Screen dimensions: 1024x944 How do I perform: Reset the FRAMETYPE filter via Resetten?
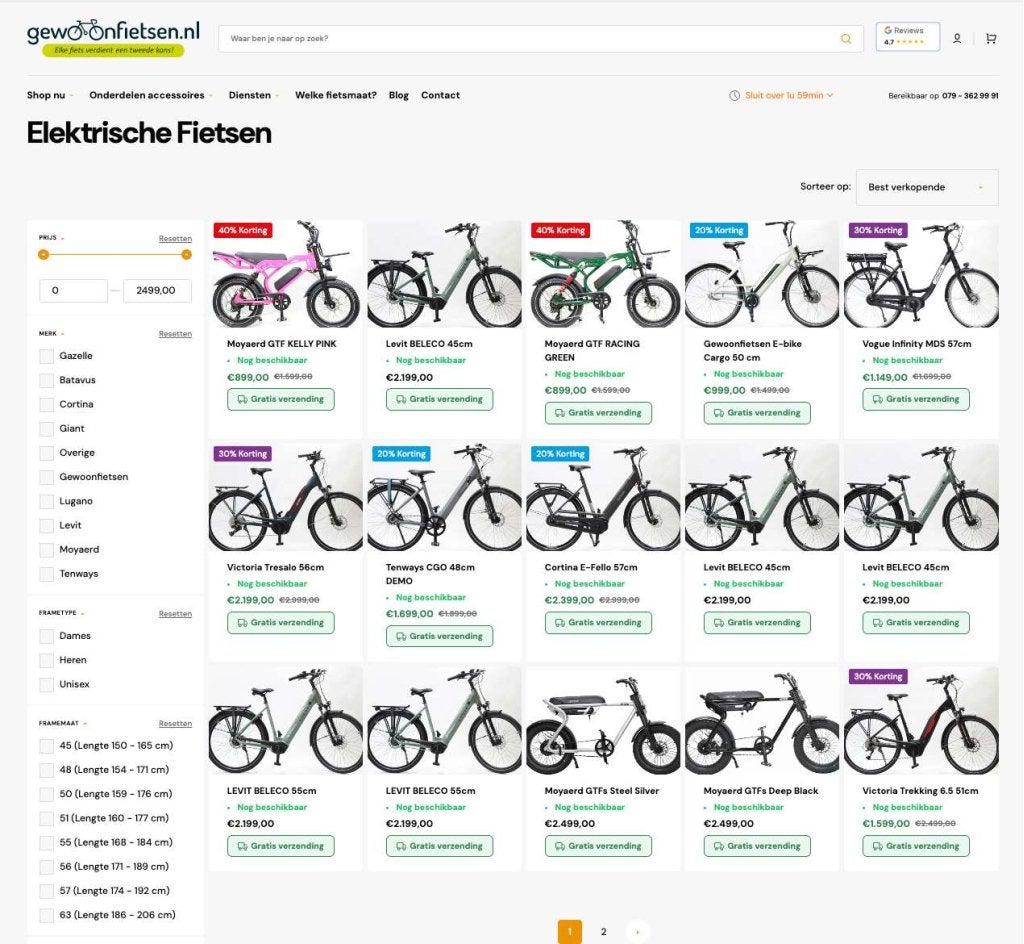pos(175,614)
